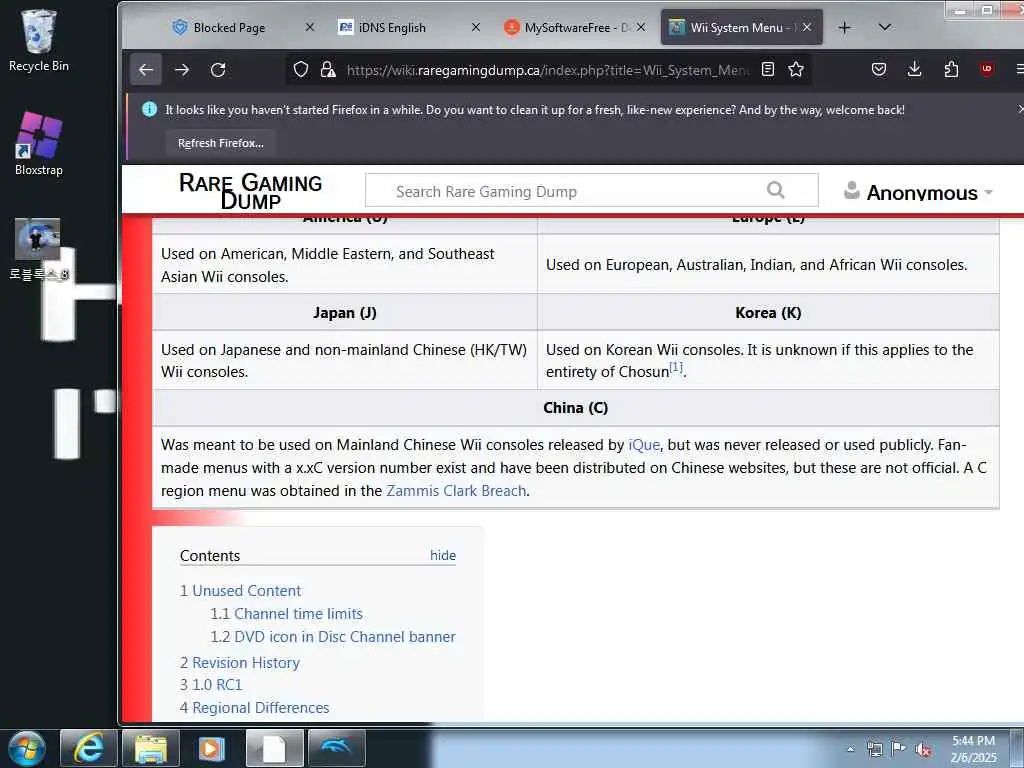The image size is (1024, 768).
Task: Click the muted volume tray icon
Action: pyautogui.click(x=923, y=749)
